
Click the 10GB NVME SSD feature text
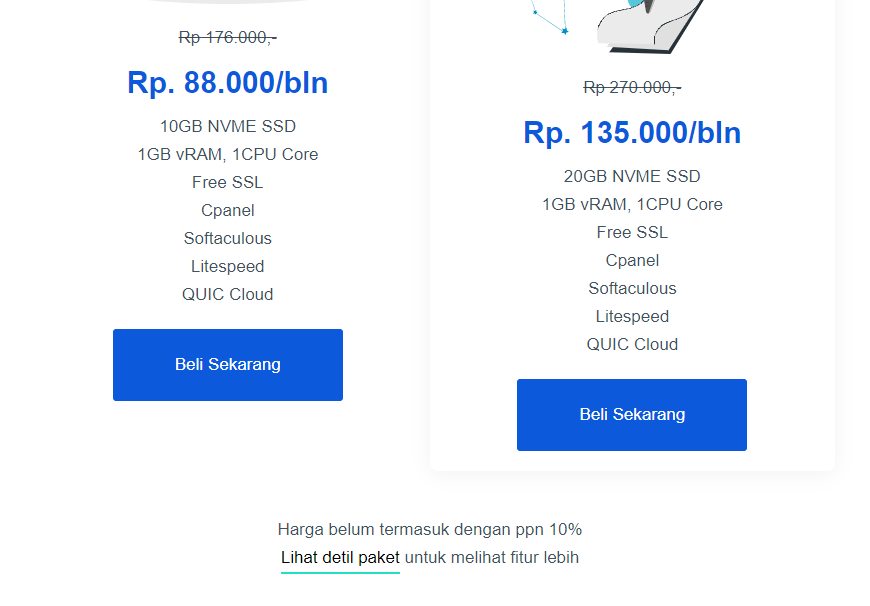coord(228,127)
